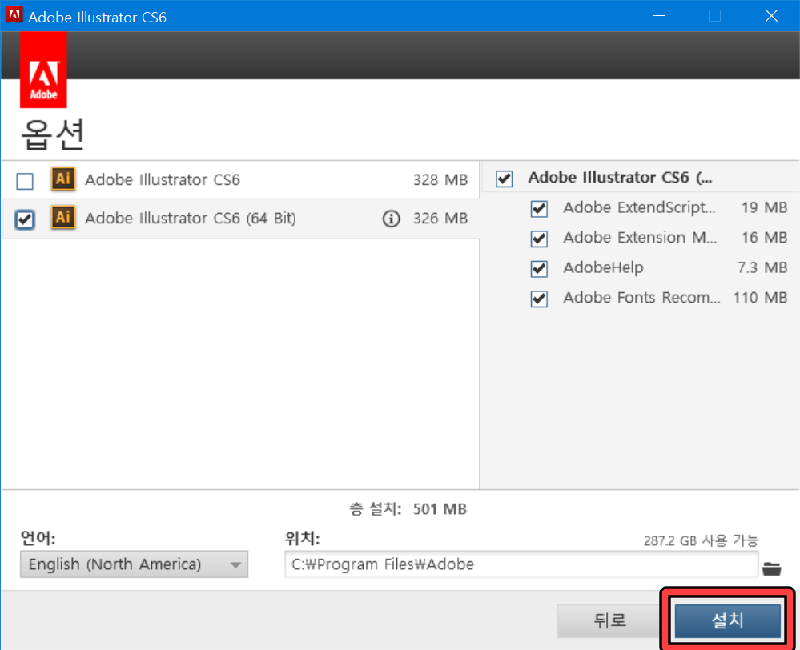Close the Adobe Illustrator CS6 installer window
Image resolution: width=800 pixels, height=650 pixels.
(771, 16)
